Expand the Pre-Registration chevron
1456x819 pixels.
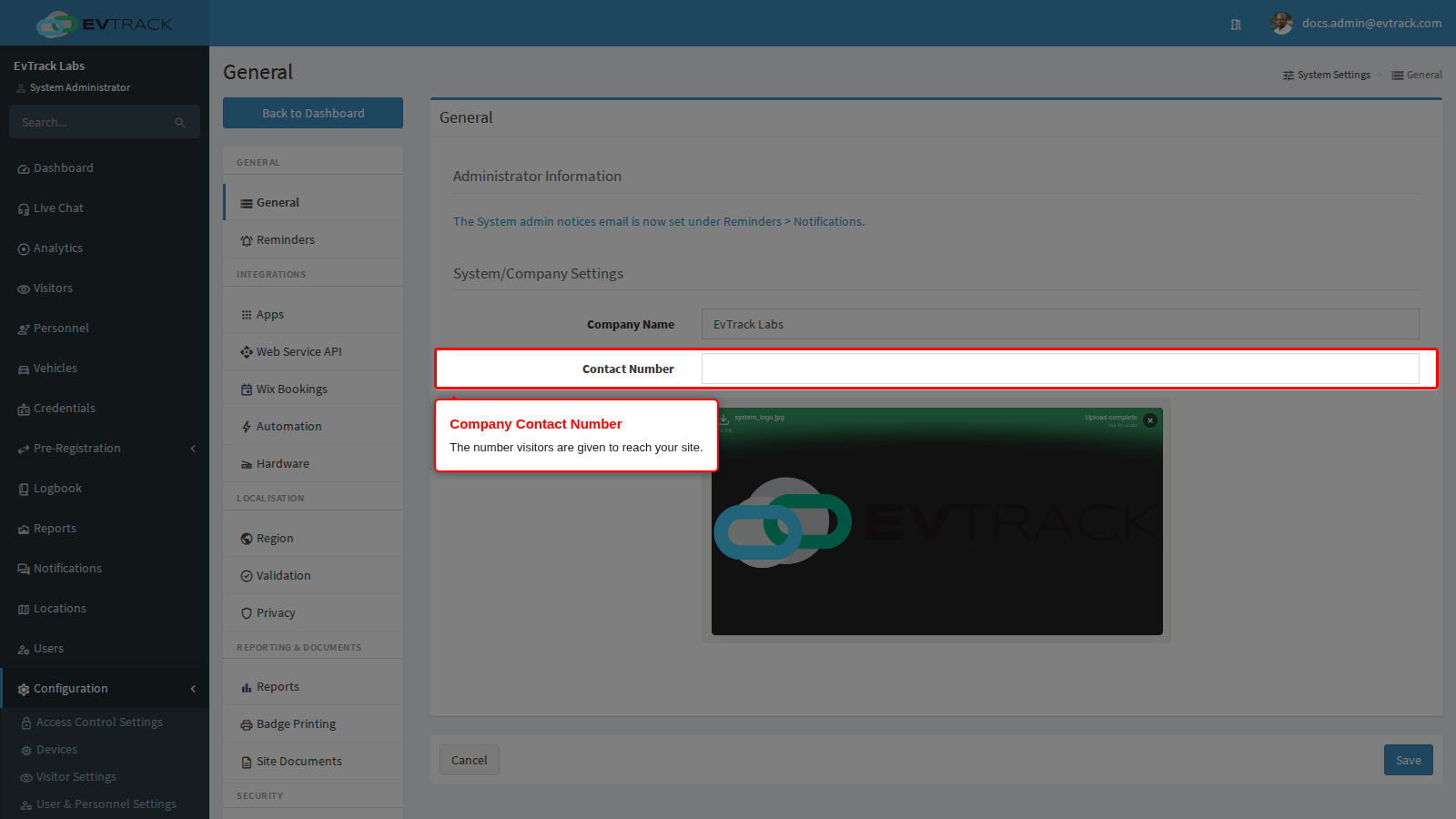tap(193, 449)
